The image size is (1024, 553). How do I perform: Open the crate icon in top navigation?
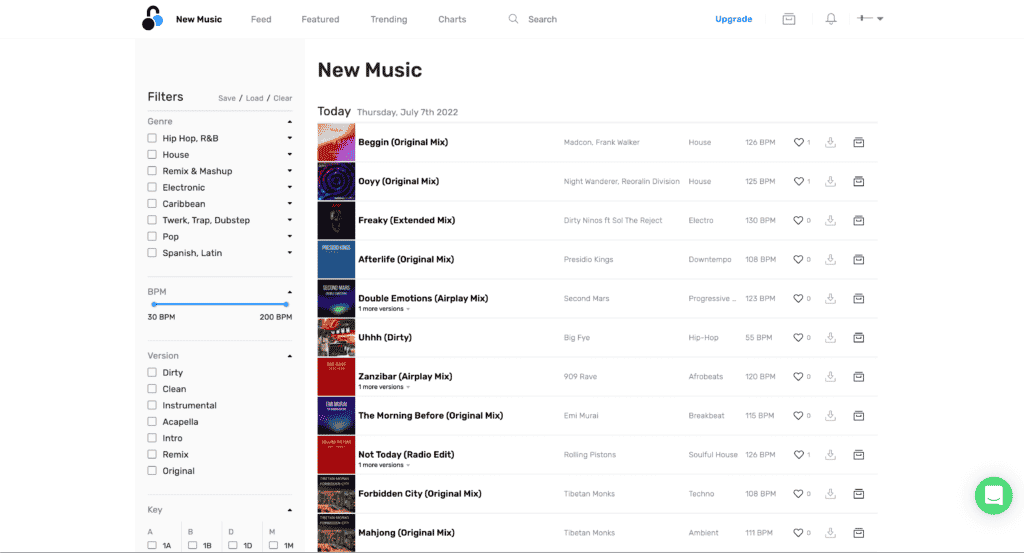point(789,19)
